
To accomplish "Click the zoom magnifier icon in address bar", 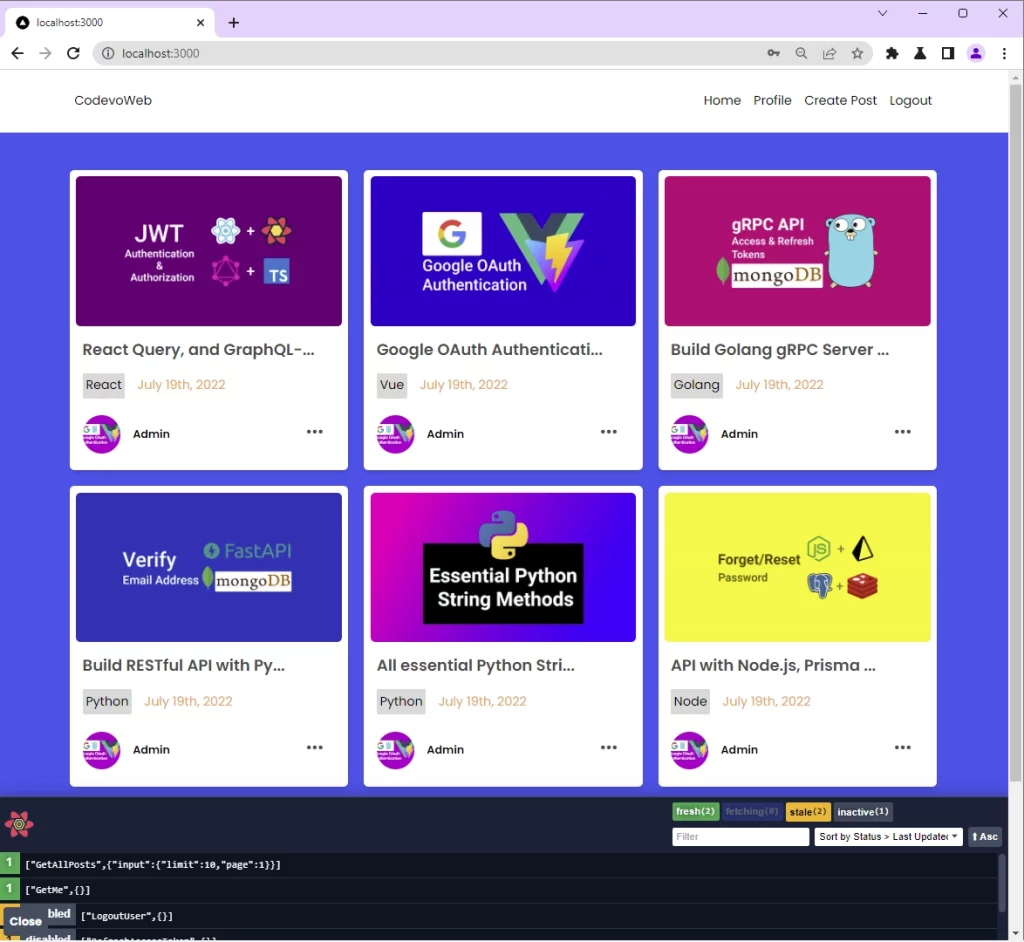I will [x=801, y=54].
